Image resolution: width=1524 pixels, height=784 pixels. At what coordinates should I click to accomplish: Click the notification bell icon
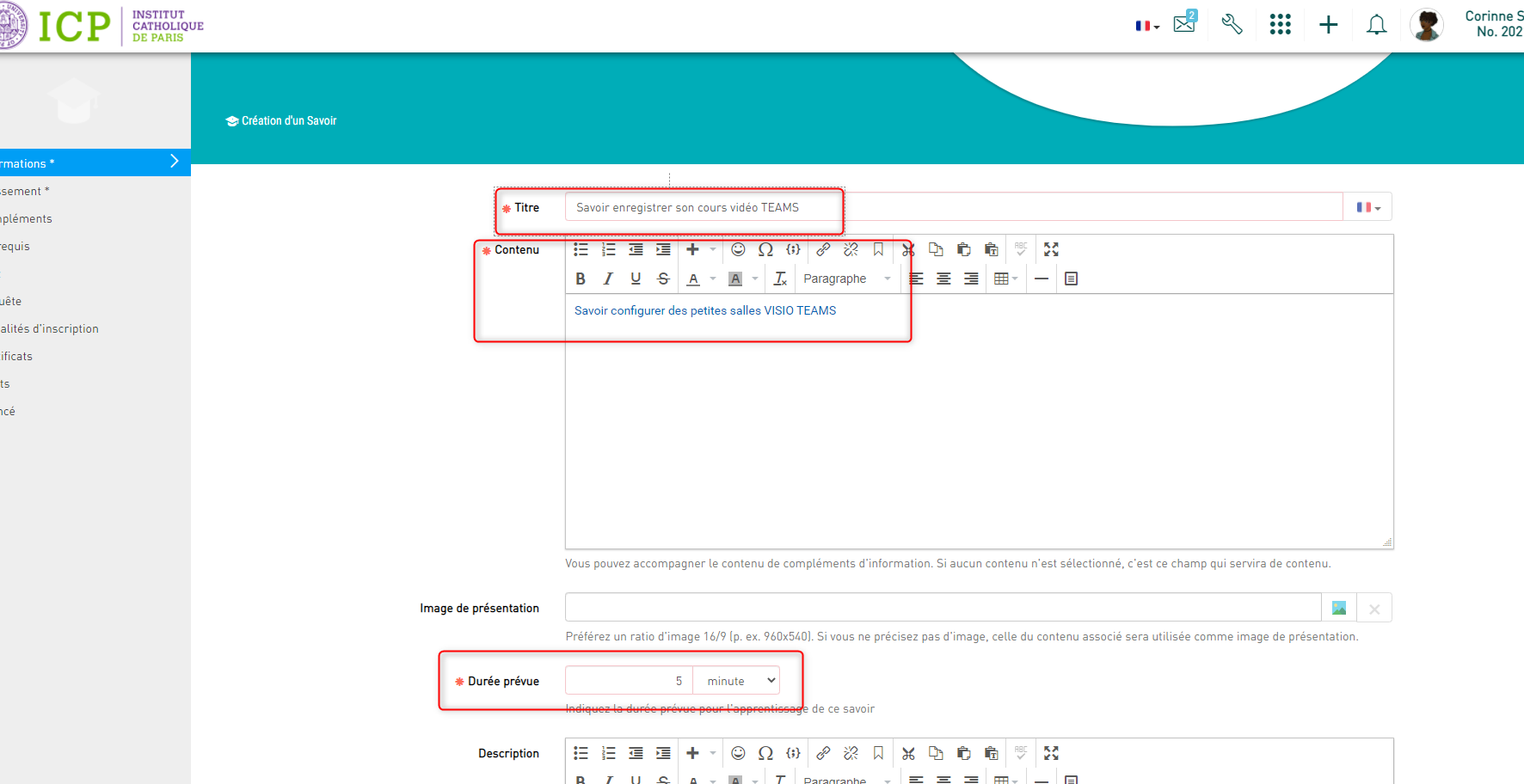pos(1376,25)
